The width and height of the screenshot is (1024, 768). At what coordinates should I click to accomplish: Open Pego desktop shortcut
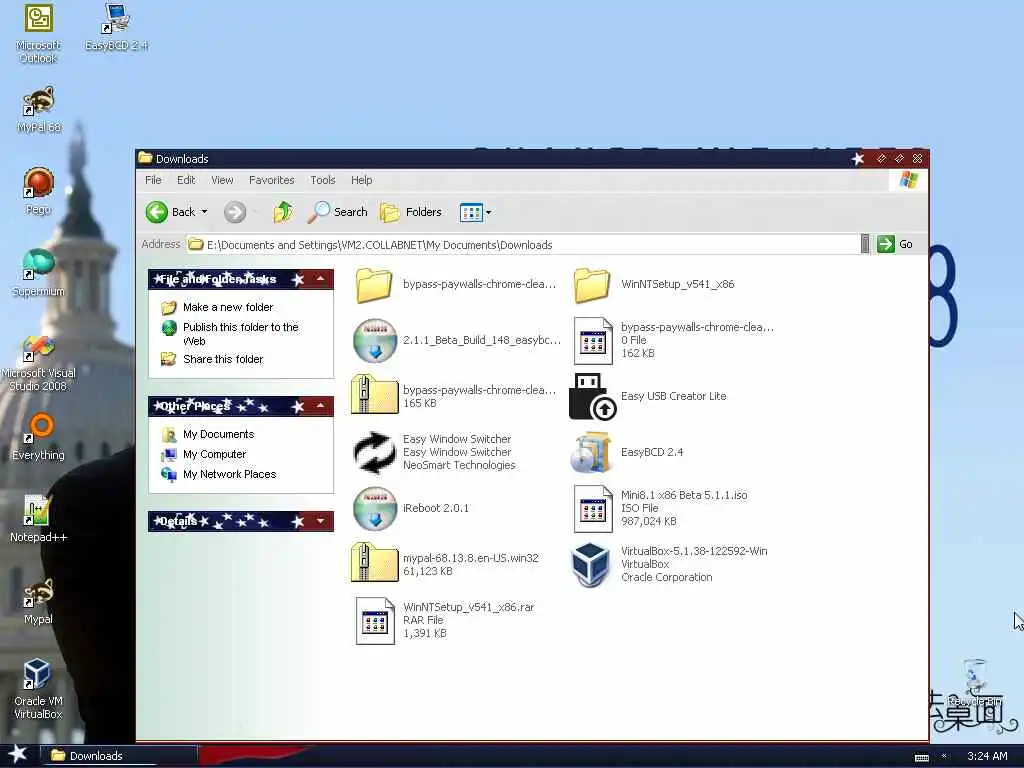click(39, 191)
